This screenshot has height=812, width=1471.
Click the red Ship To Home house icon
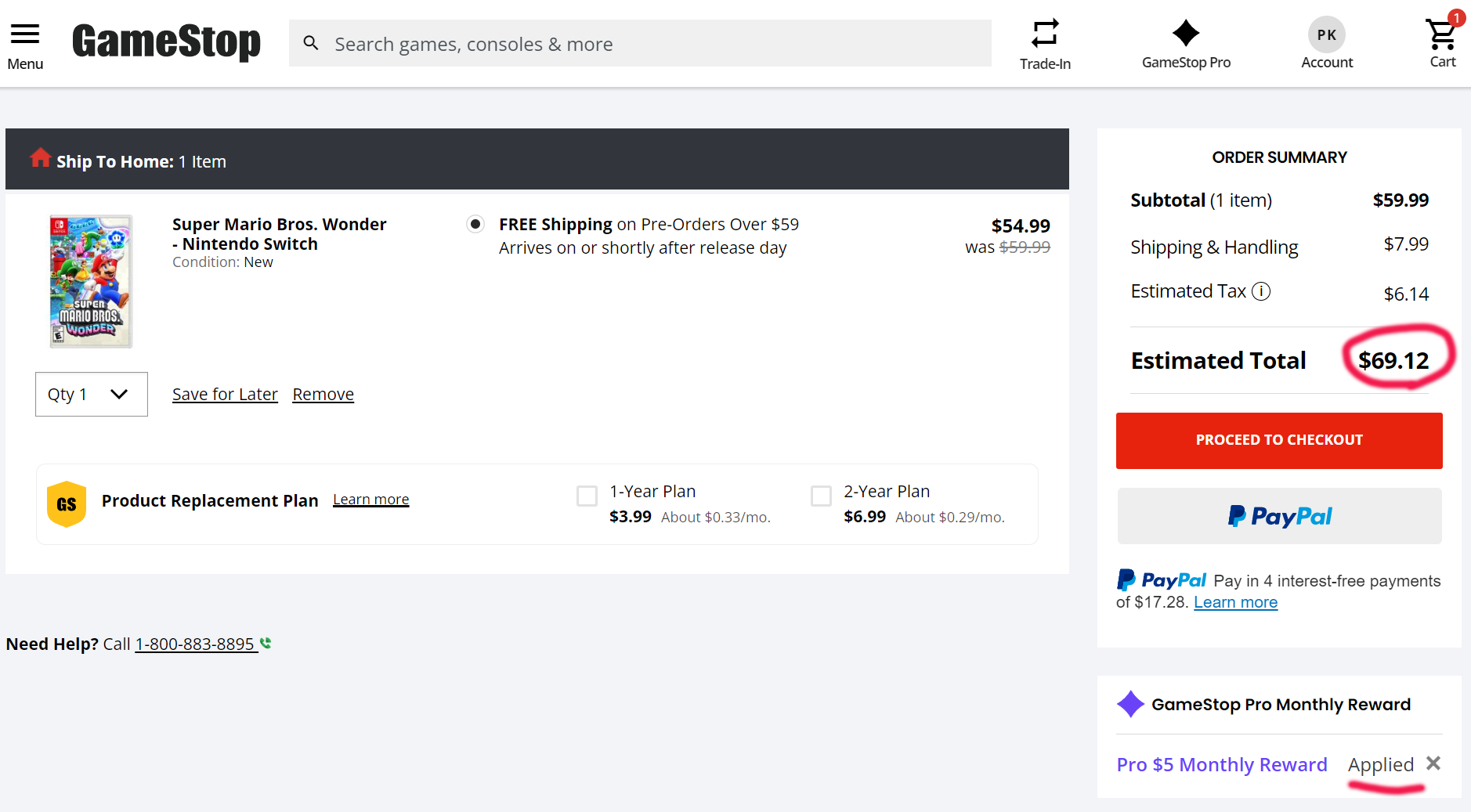(41, 157)
